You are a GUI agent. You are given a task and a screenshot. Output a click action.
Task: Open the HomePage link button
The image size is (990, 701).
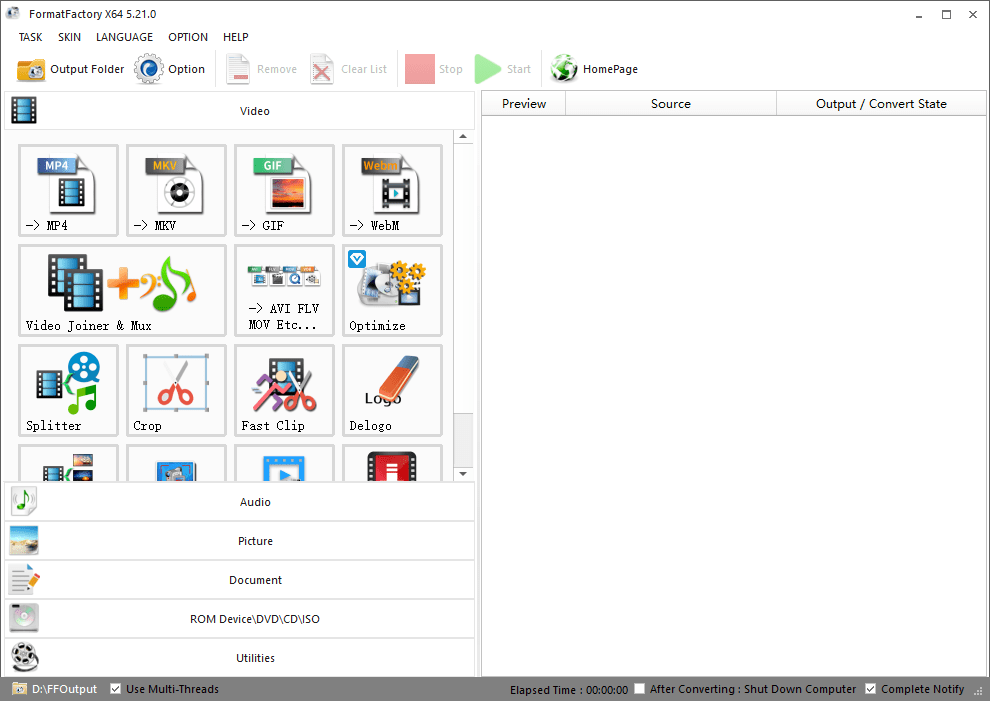tap(595, 69)
